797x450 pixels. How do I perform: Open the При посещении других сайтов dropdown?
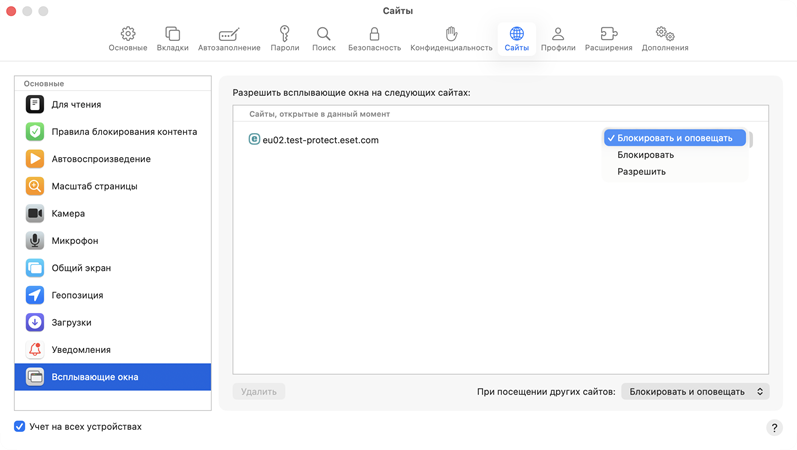[695, 392]
